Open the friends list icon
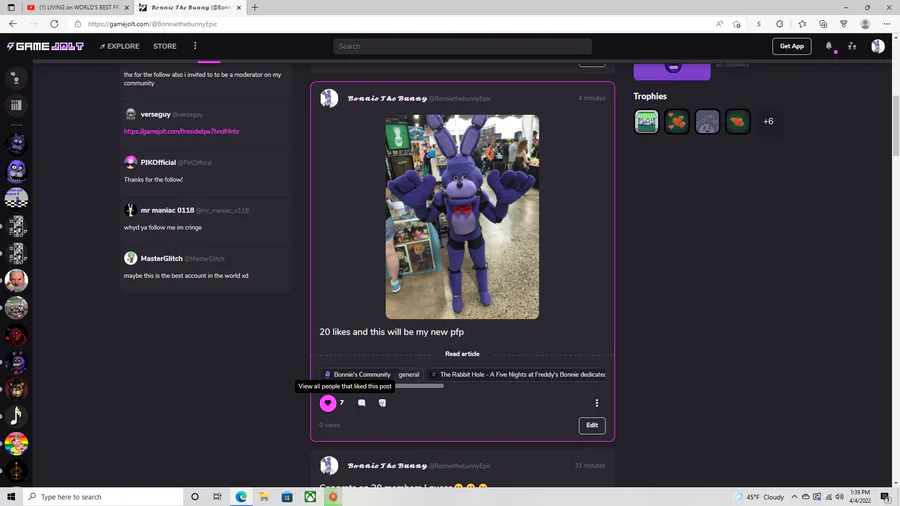This screenshot has height=506, width=900. tap(852, 46)
